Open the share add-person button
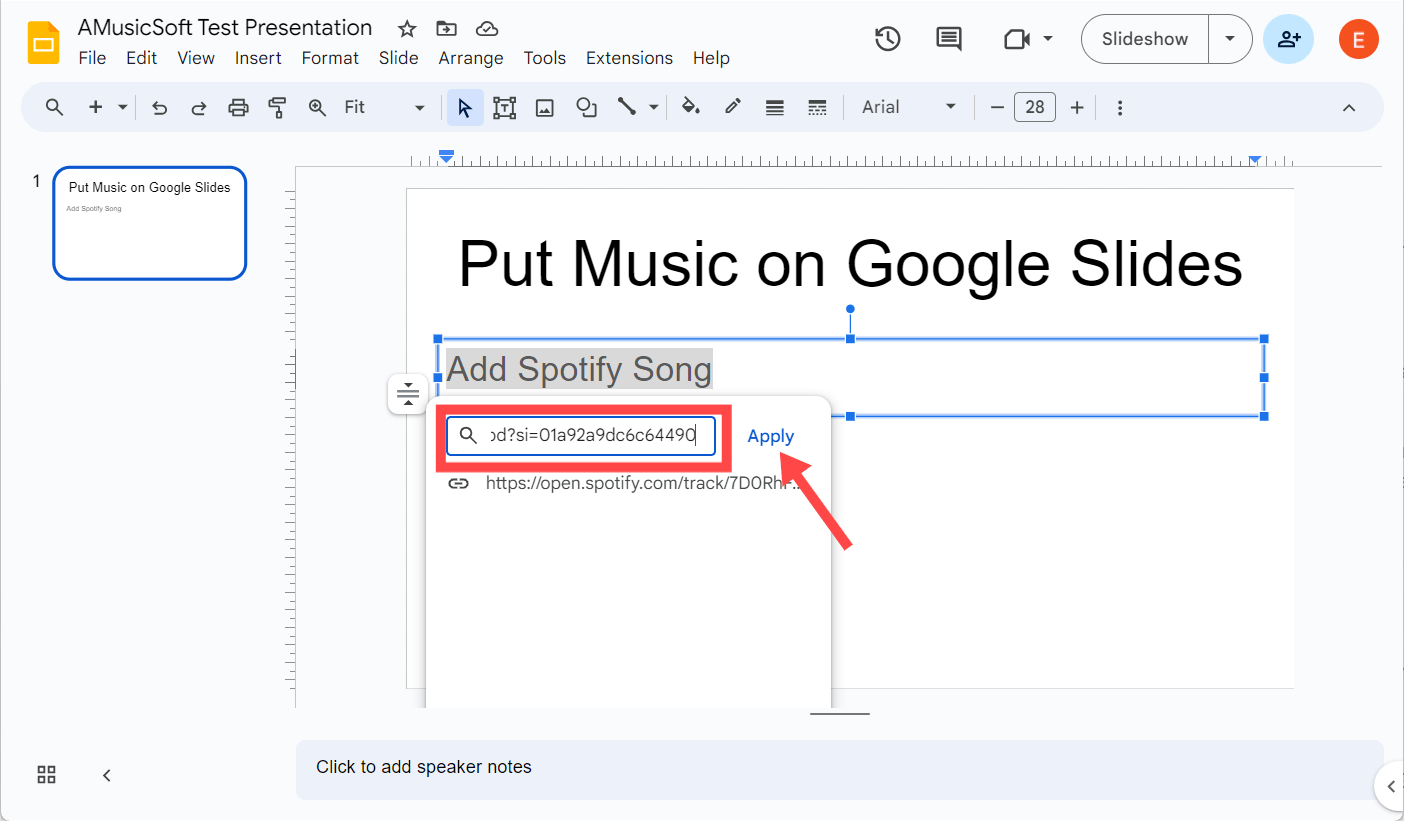The width and height of the screenshot is (1404, 821). pyautogui.click(x=1289, y=39)
